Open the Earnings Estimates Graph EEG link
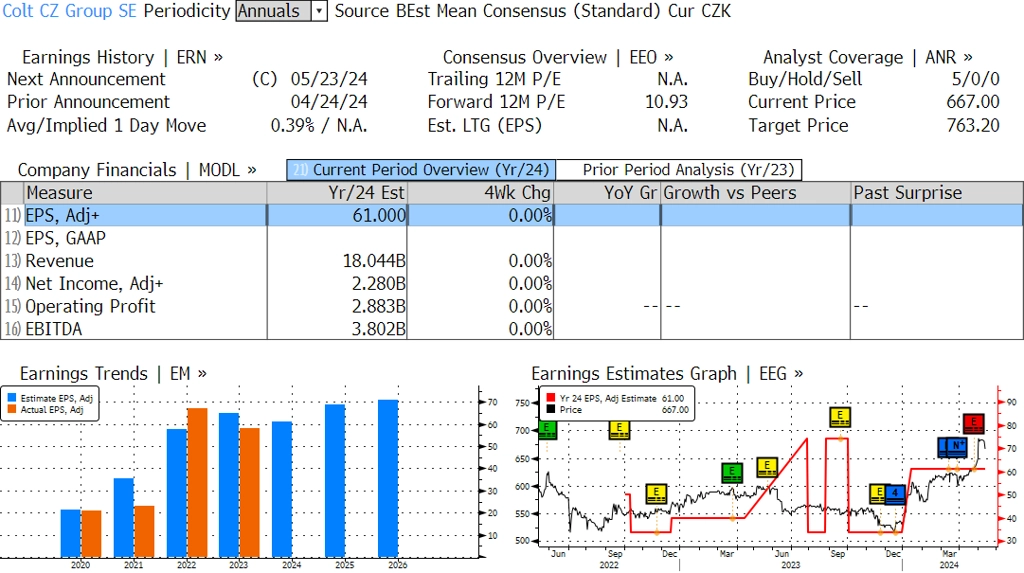This screenshot has width=1024, height=573. click(x=667, y=374)
